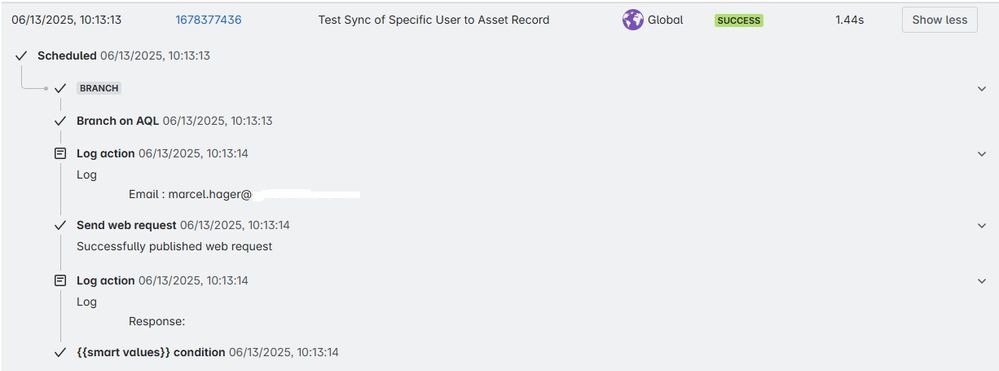Screen dimensions: 999x371
Task: Click the Send web request step title
Action: coord(126,225)
